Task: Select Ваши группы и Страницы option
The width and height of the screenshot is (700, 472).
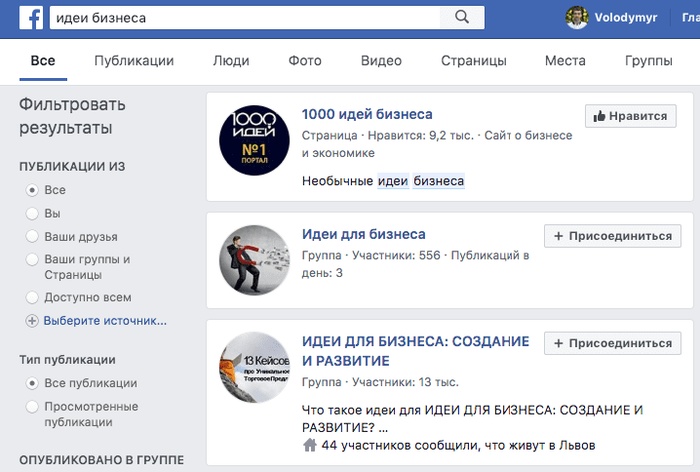Action: click(x=32, y=259)
